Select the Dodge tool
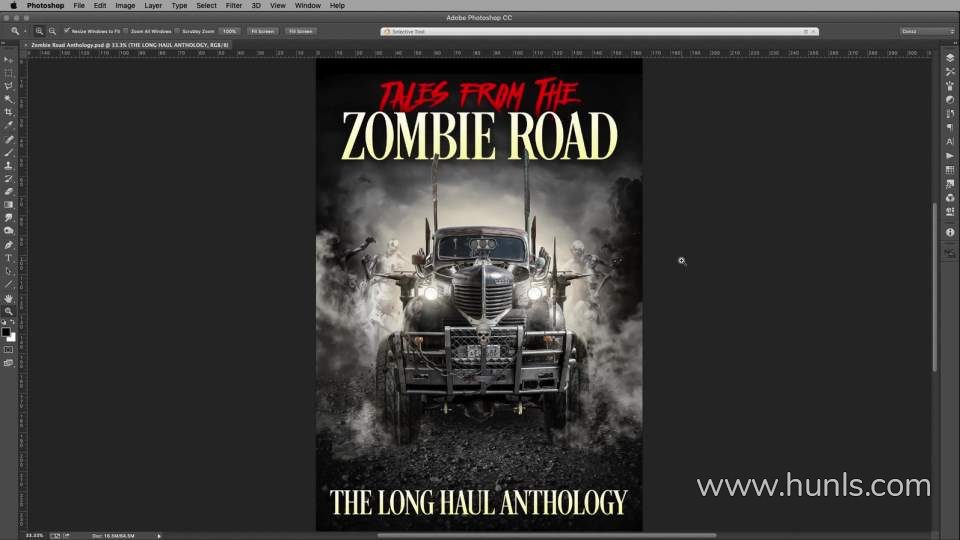 [9, 231]
